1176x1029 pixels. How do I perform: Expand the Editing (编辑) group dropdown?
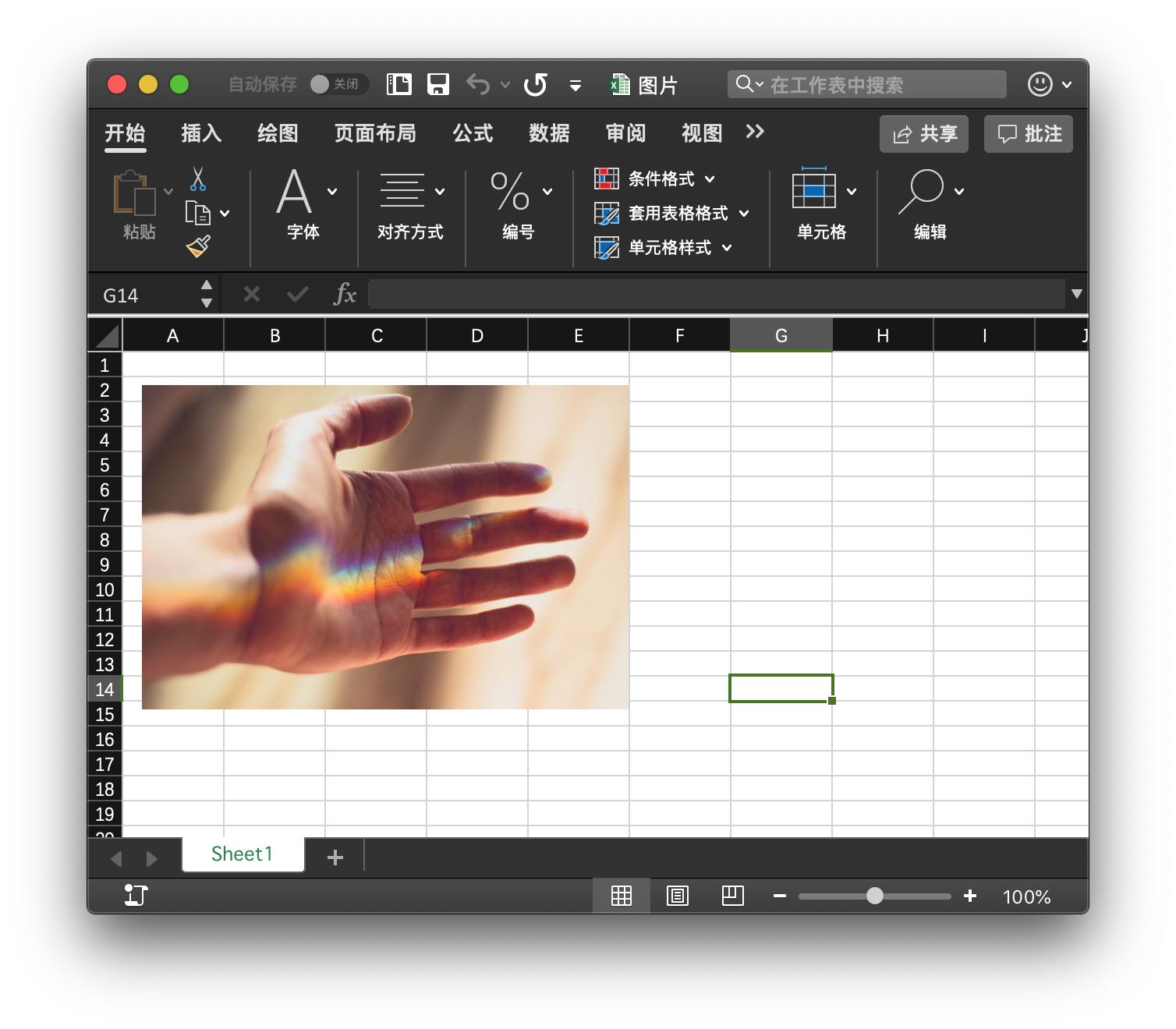point(959,192)
